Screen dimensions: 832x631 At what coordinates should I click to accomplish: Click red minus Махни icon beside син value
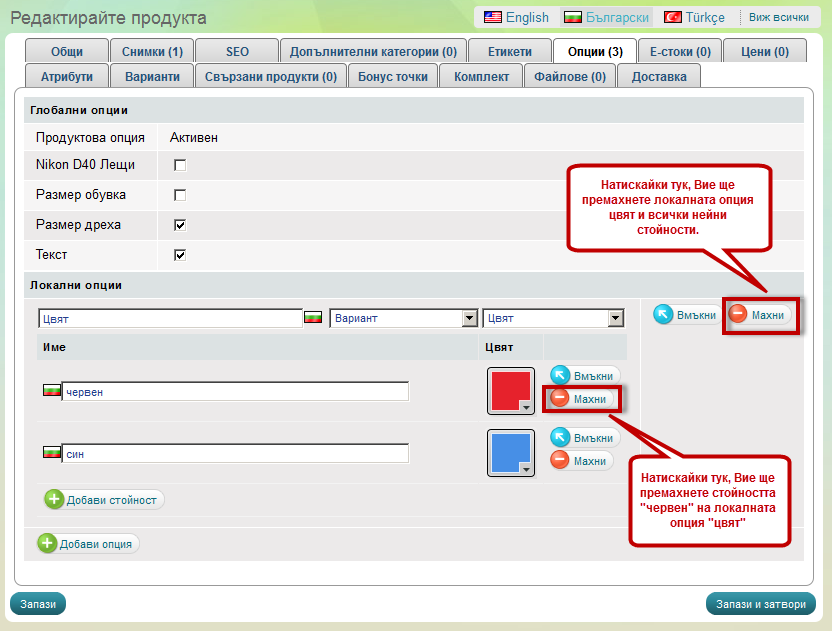point(561,460)
